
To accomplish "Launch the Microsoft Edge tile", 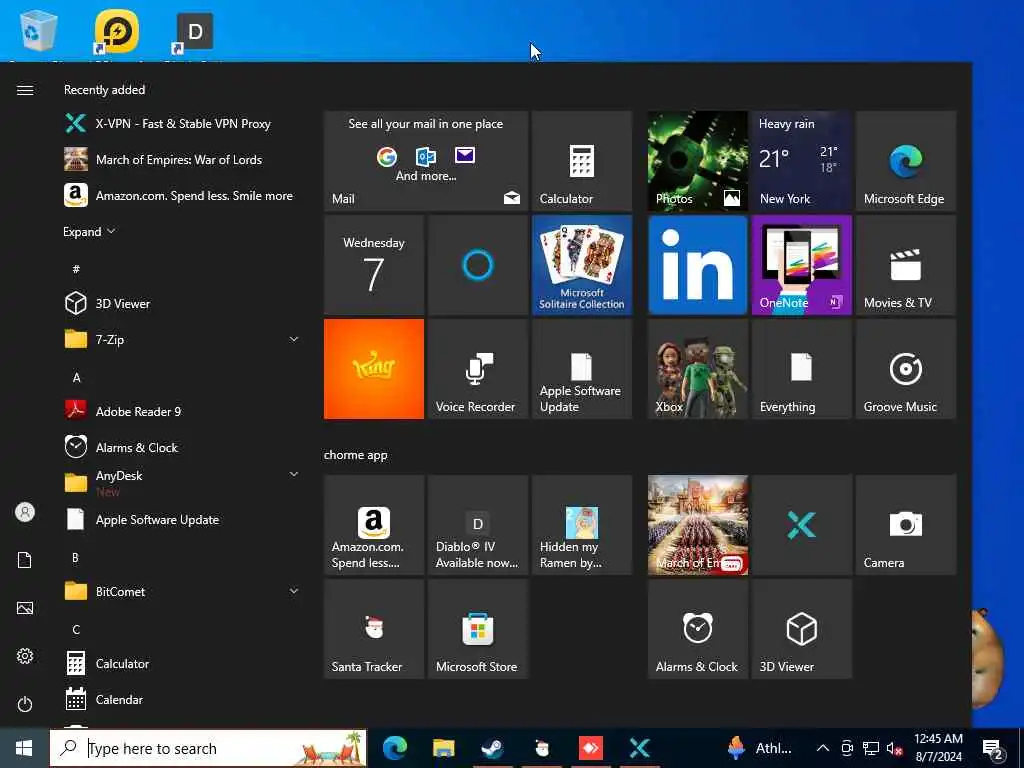I will (906, 161).
